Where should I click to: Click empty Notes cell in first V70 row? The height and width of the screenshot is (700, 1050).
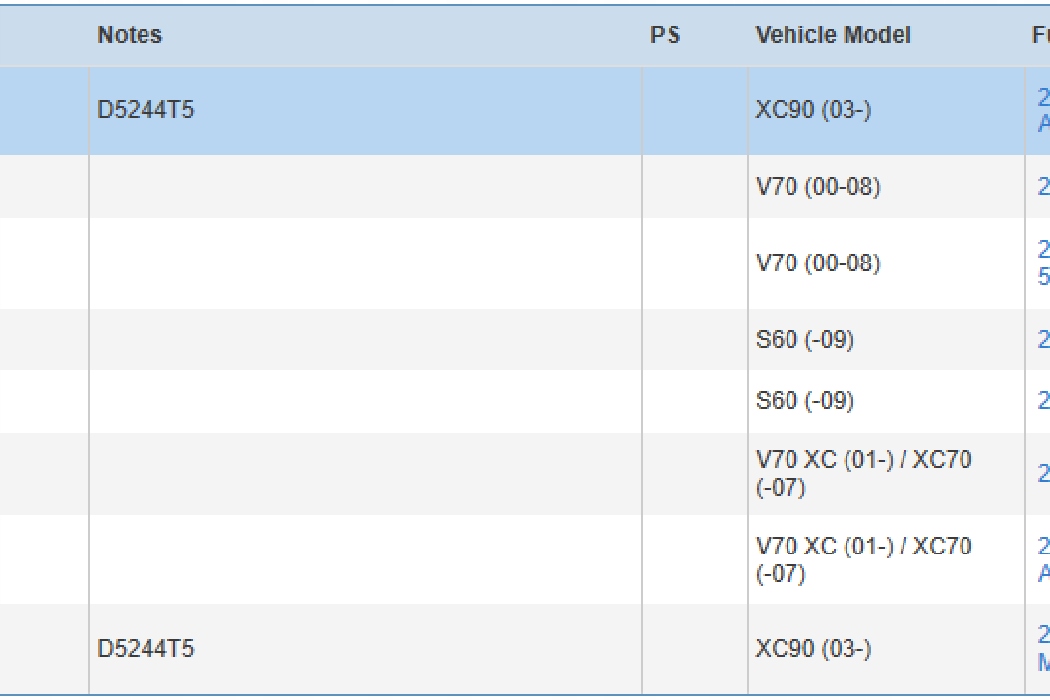click(365, 187)
